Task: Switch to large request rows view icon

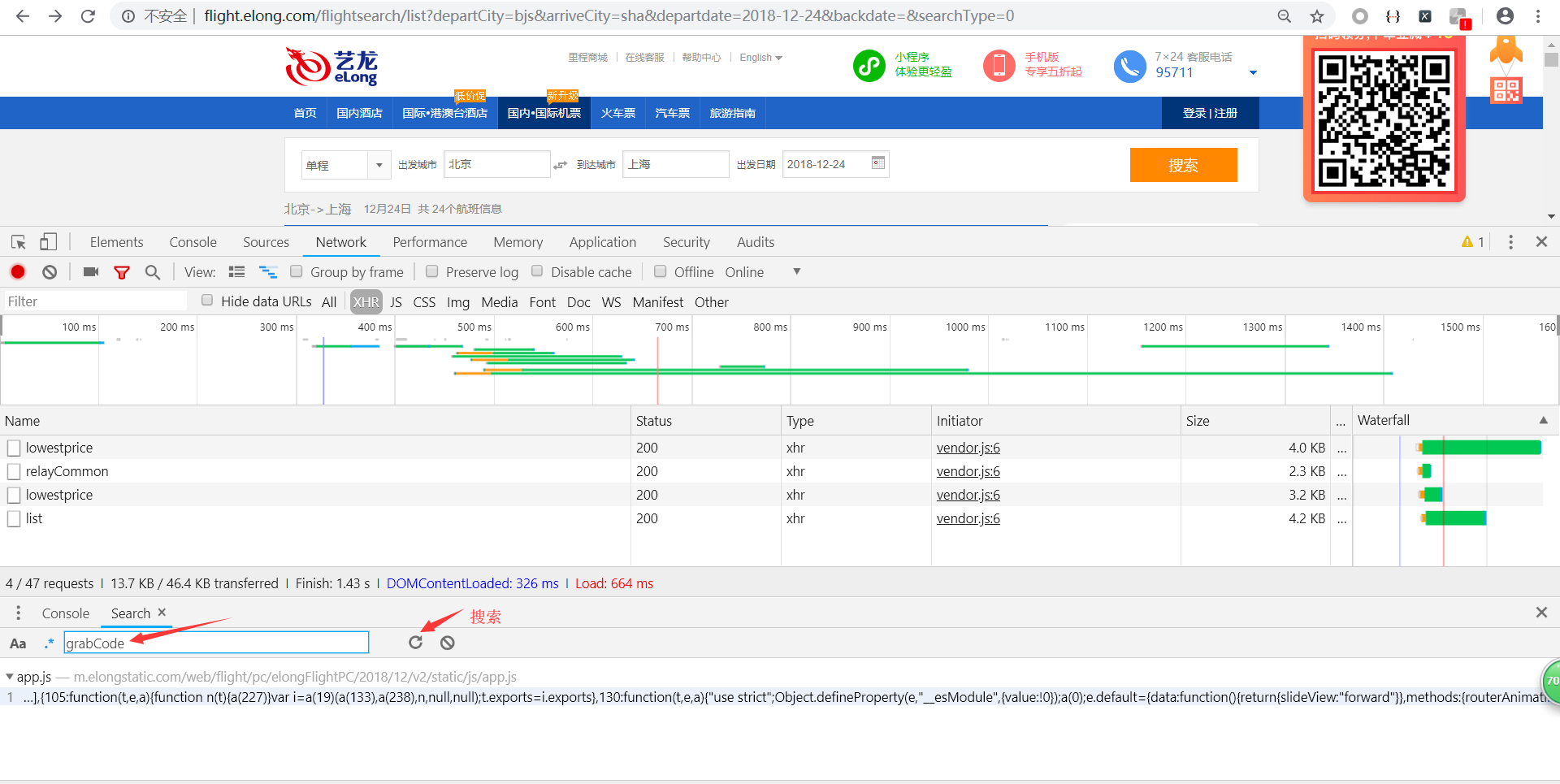Action: [237, 272]
